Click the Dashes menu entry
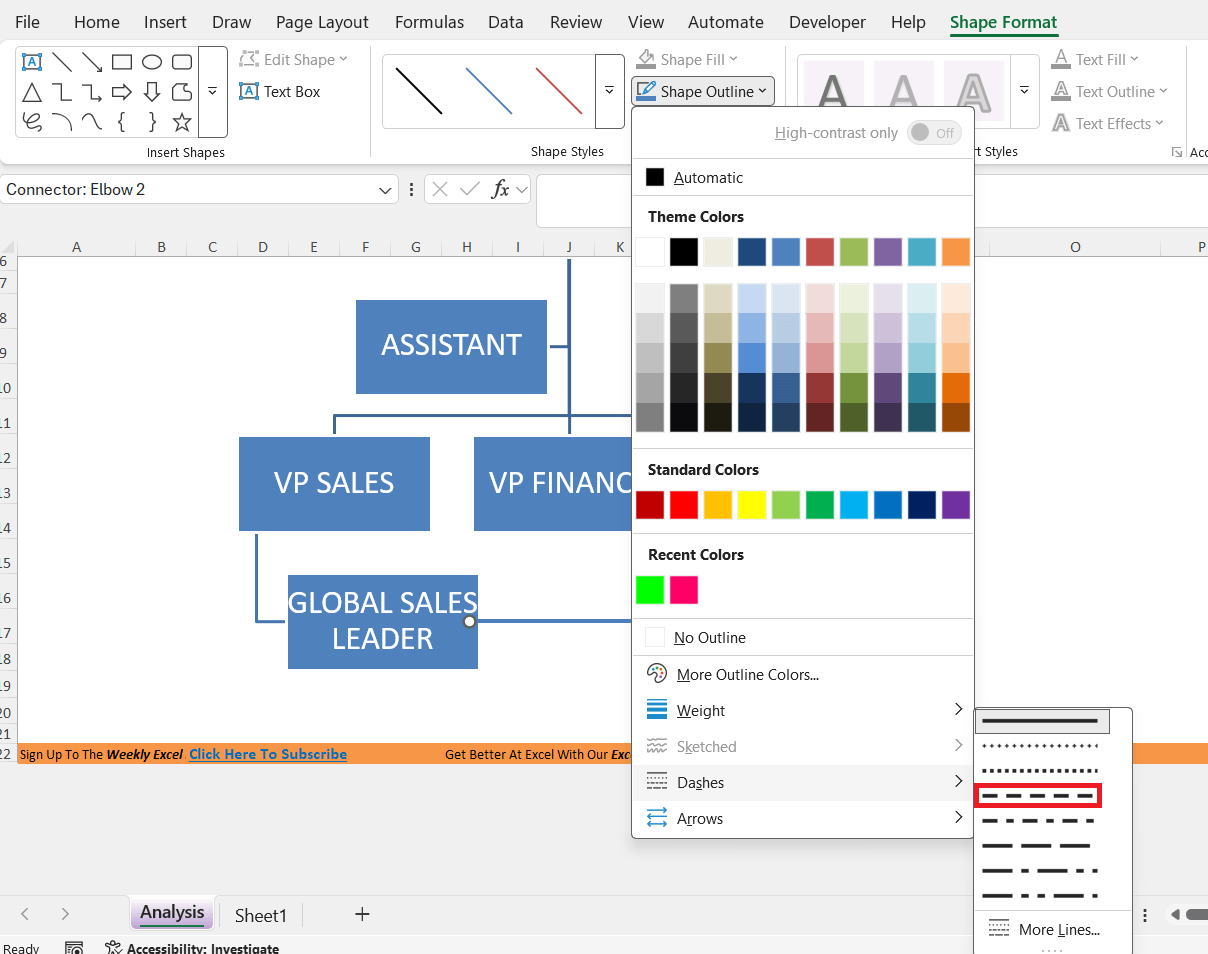This screenshot has height=954, width=1208. click(802, 782)
